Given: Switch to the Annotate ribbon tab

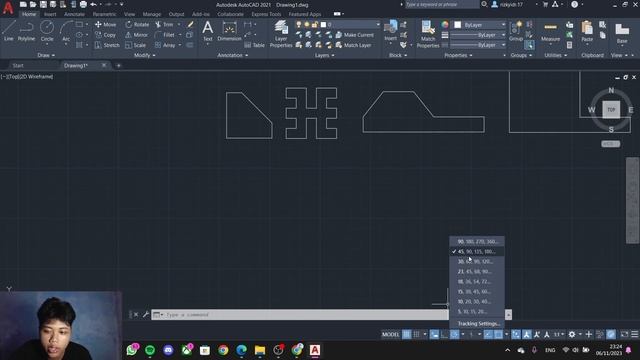Looking at the screenshot, I should tap(74, 14).
